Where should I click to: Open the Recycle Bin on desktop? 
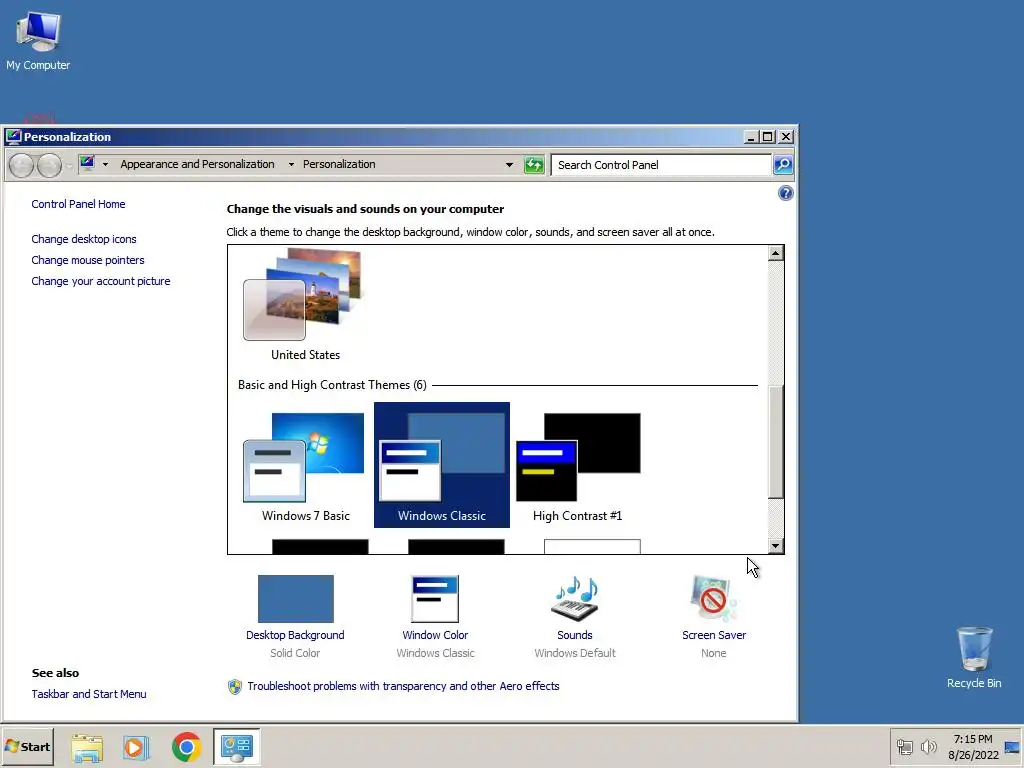coord(974,658)
